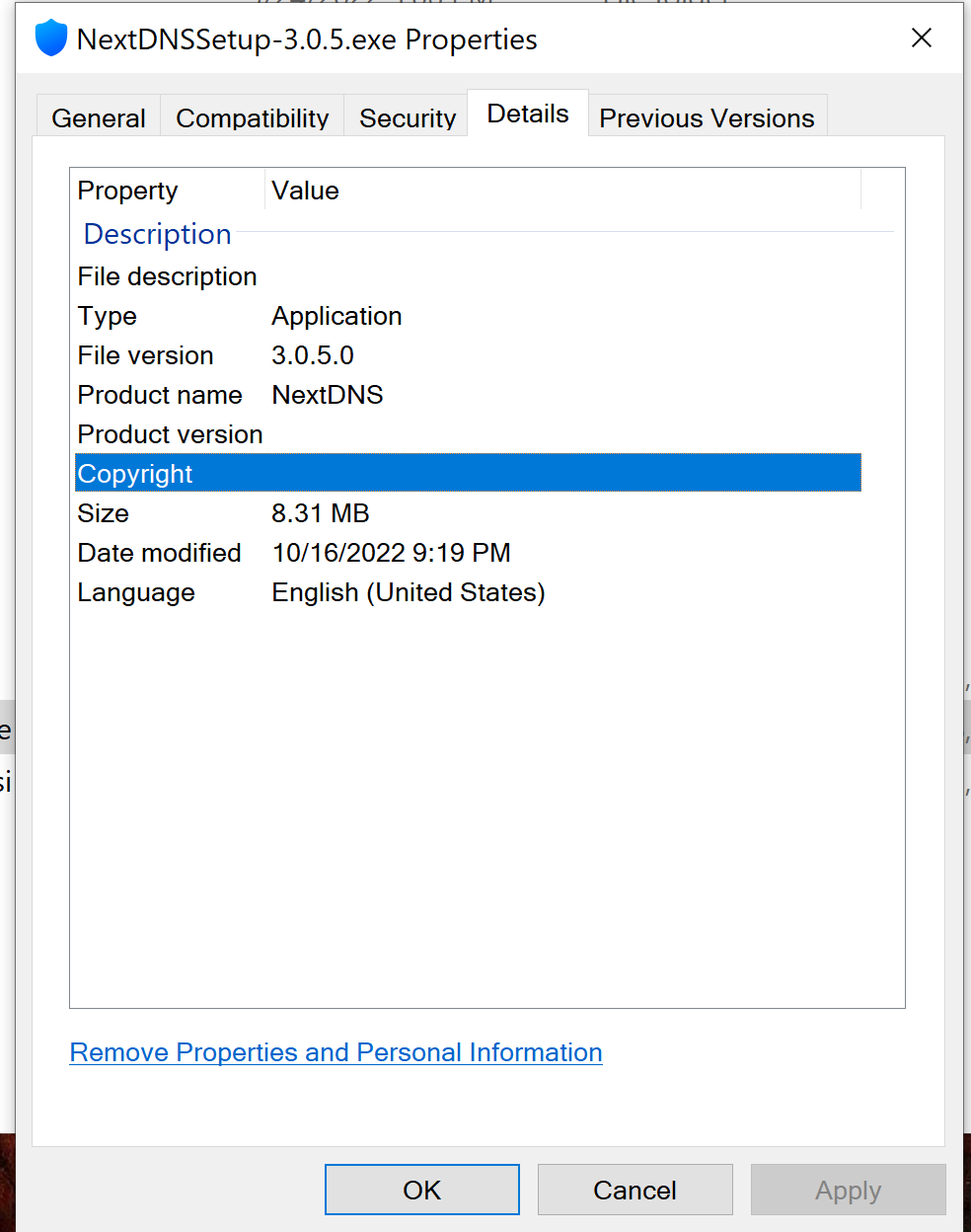
Task: Select the Product name row
Action: tap(468, 395)
